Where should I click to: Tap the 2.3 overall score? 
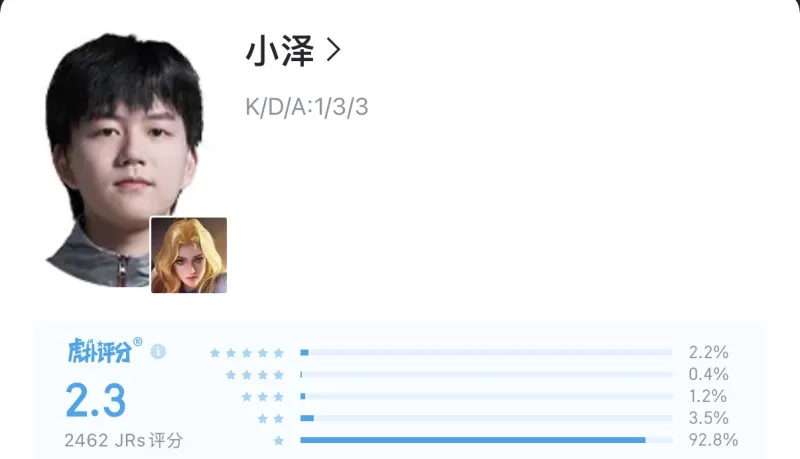point(95,400)
